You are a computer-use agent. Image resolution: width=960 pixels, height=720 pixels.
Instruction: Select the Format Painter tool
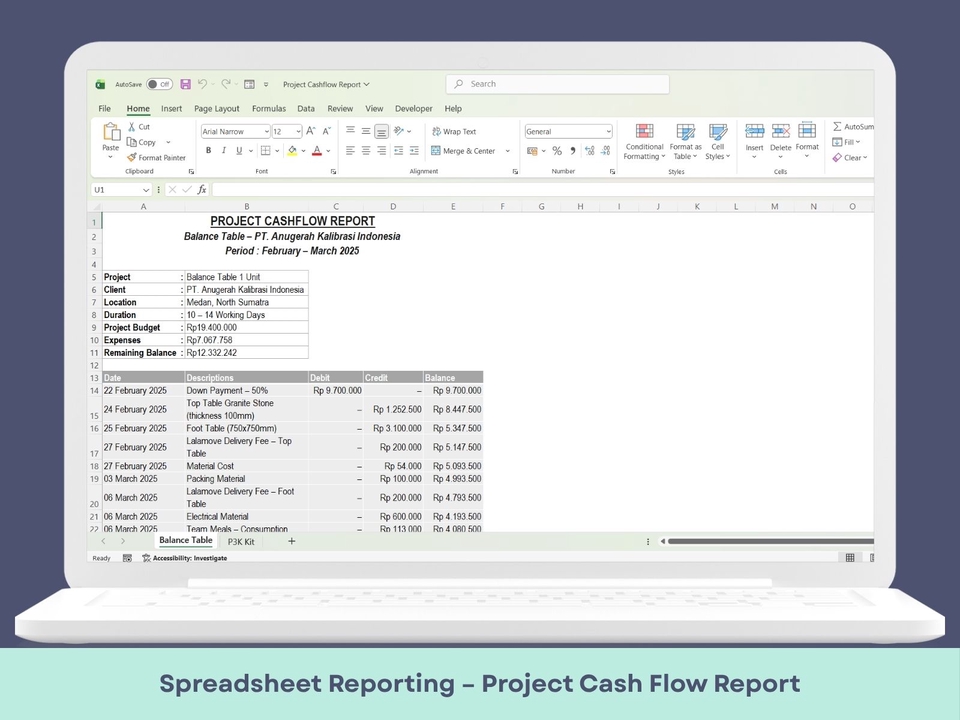156,158
